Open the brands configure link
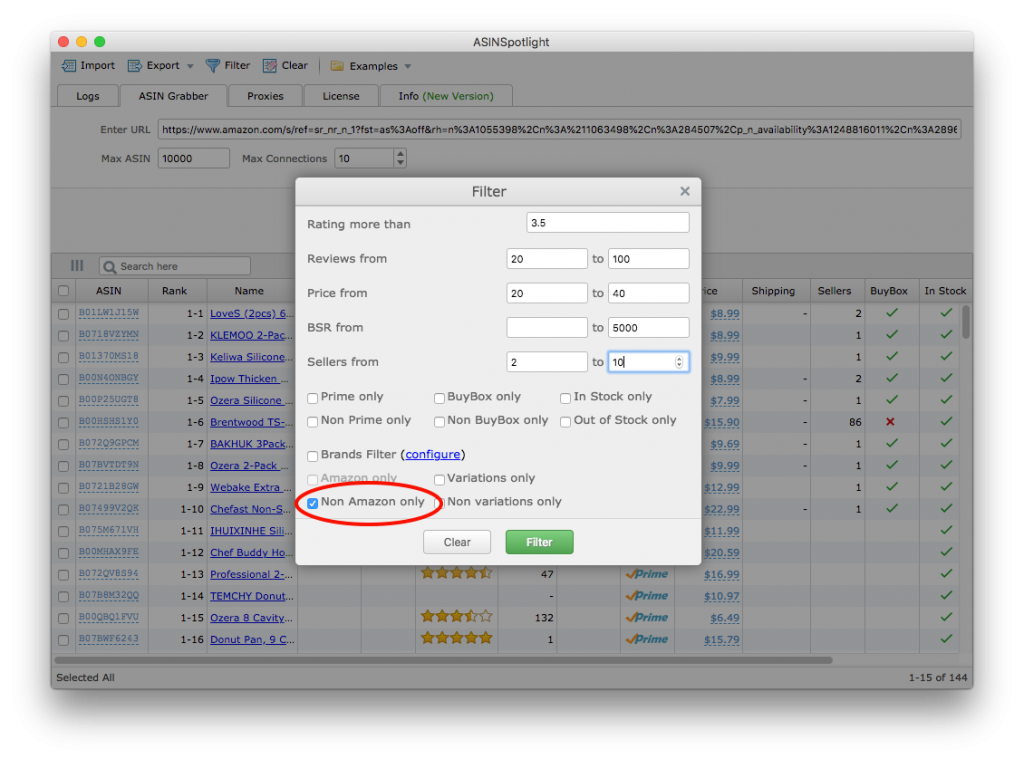 coord(433,455)
